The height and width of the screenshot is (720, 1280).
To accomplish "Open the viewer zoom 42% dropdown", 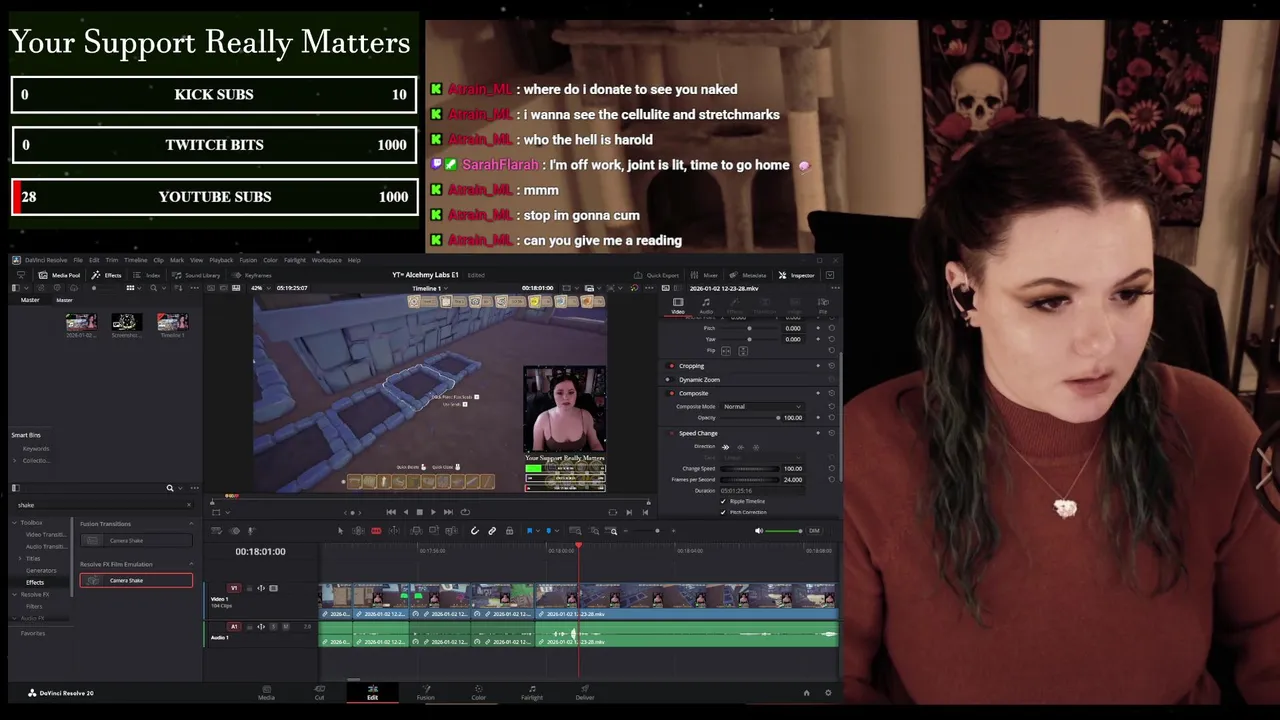I will pos(261,288).
